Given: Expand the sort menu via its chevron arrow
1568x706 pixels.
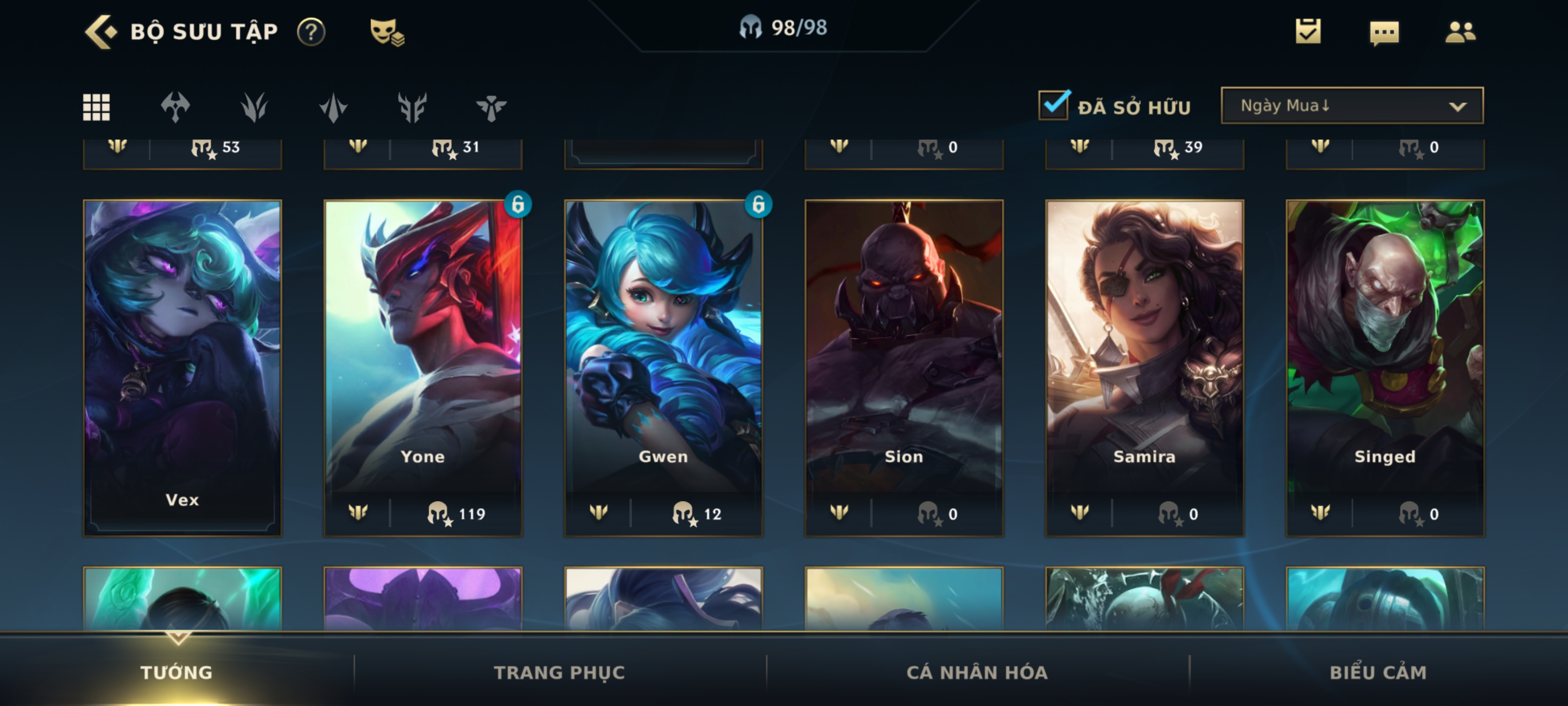Looking at the screenshot, I should point(1457,106).
